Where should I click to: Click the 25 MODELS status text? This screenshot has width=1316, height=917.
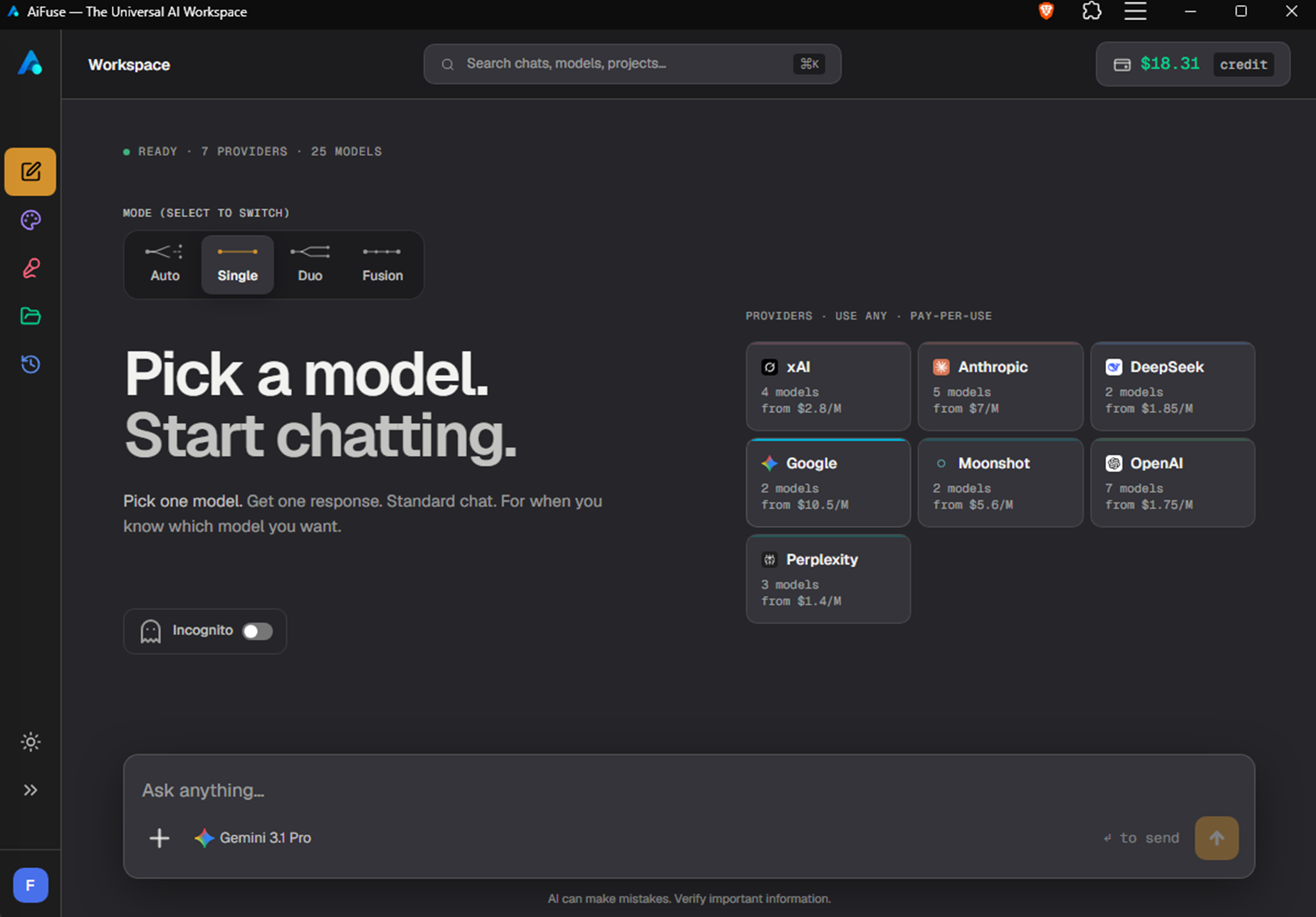click(x=346, y=152)
